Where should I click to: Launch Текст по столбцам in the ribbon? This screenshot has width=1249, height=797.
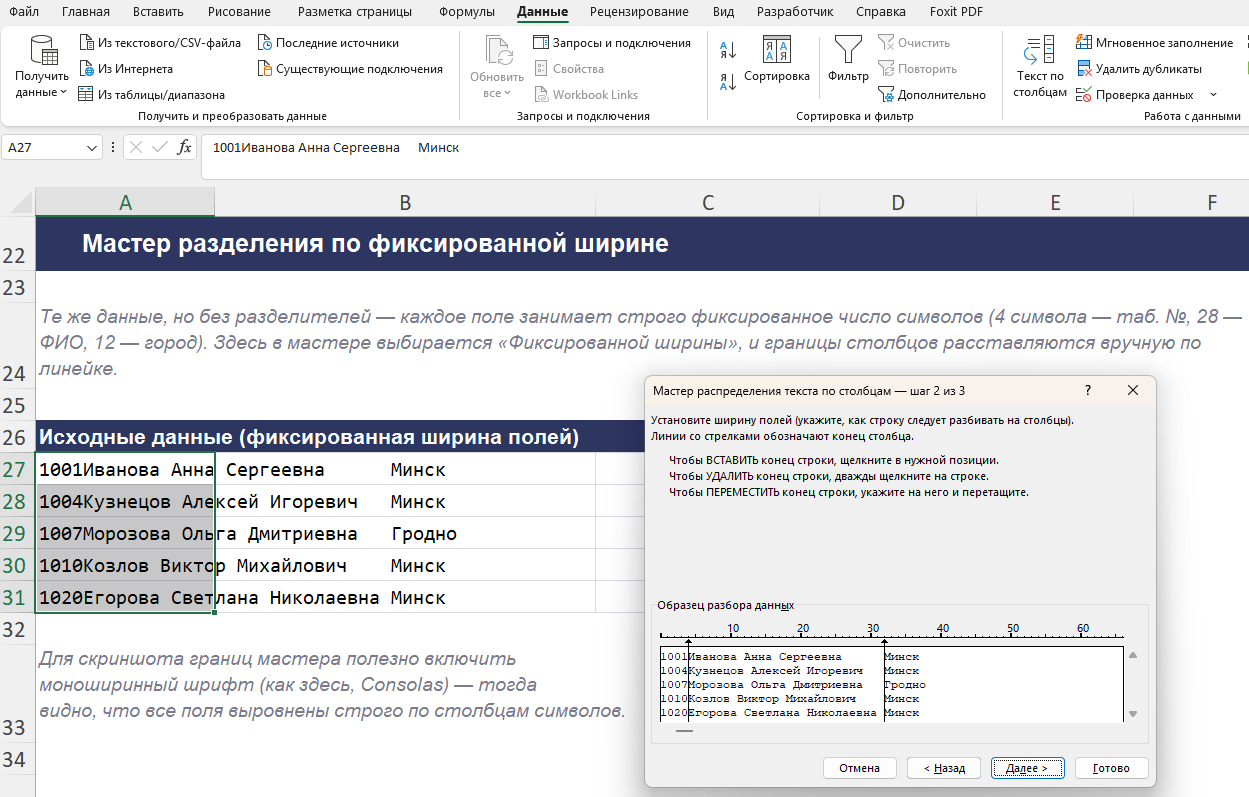[x=1040, y=66]
